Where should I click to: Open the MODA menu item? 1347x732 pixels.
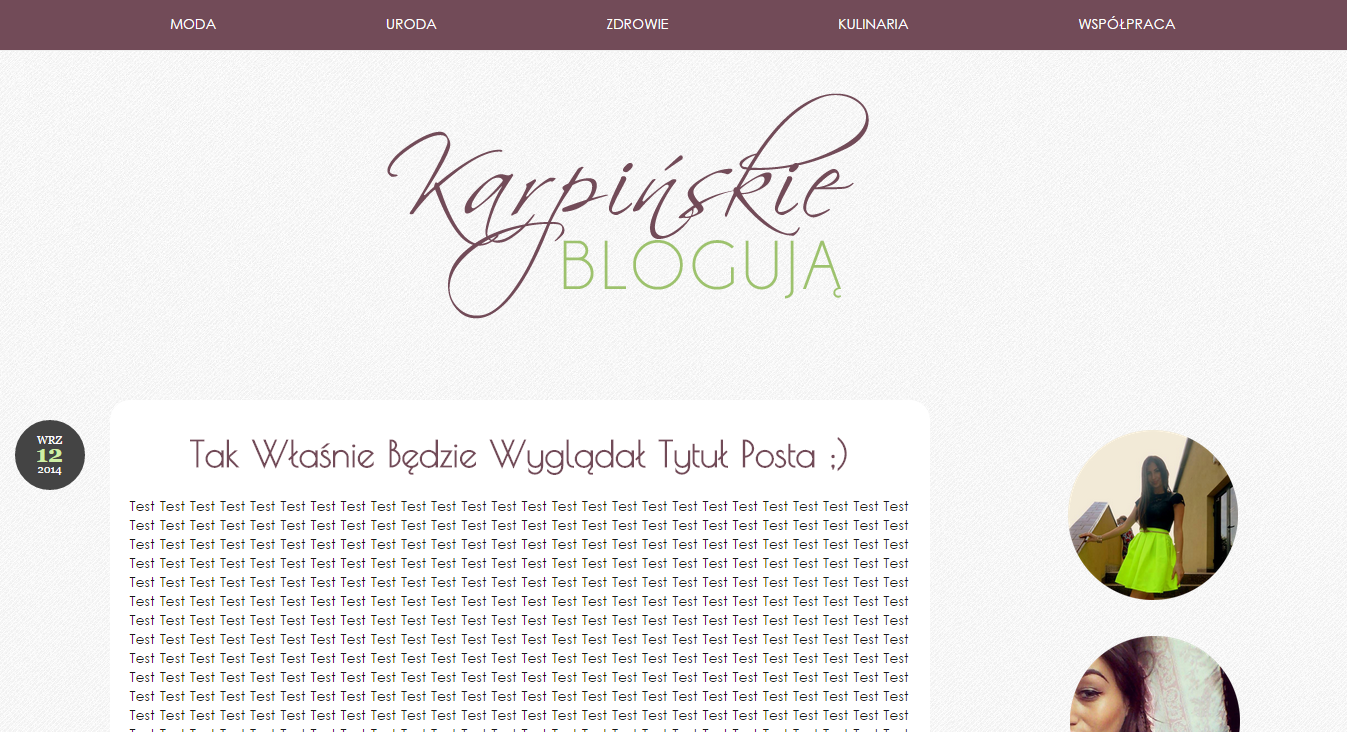(193, 24)
